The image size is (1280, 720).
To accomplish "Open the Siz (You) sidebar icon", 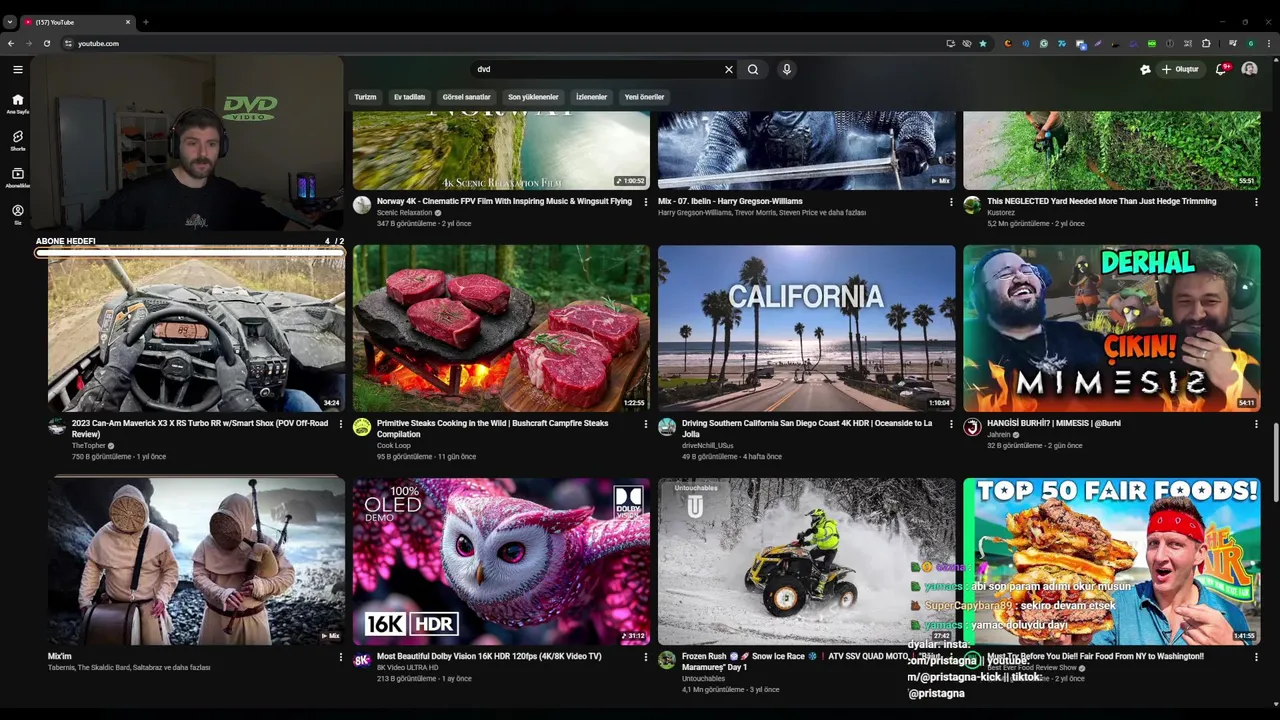I will pos(17,214).
